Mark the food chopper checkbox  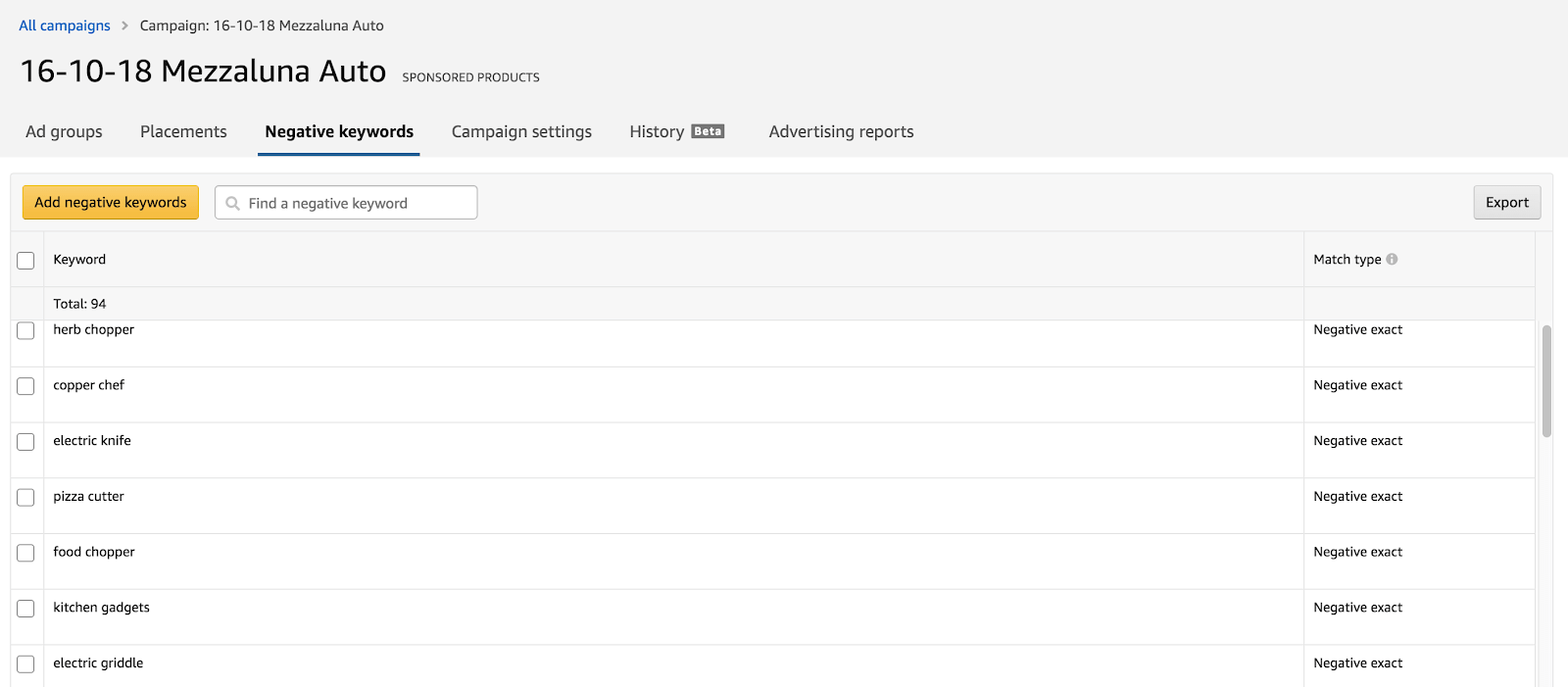[25, 554]
